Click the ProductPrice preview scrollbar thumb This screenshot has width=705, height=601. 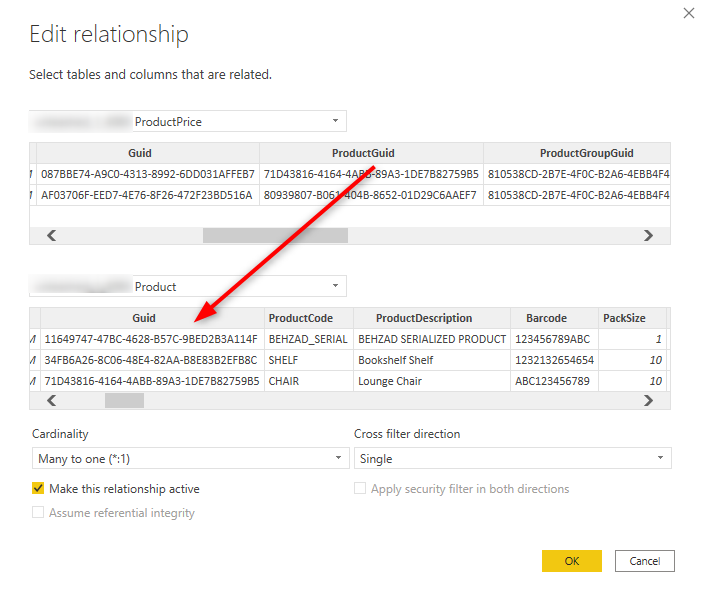(275, 235)
